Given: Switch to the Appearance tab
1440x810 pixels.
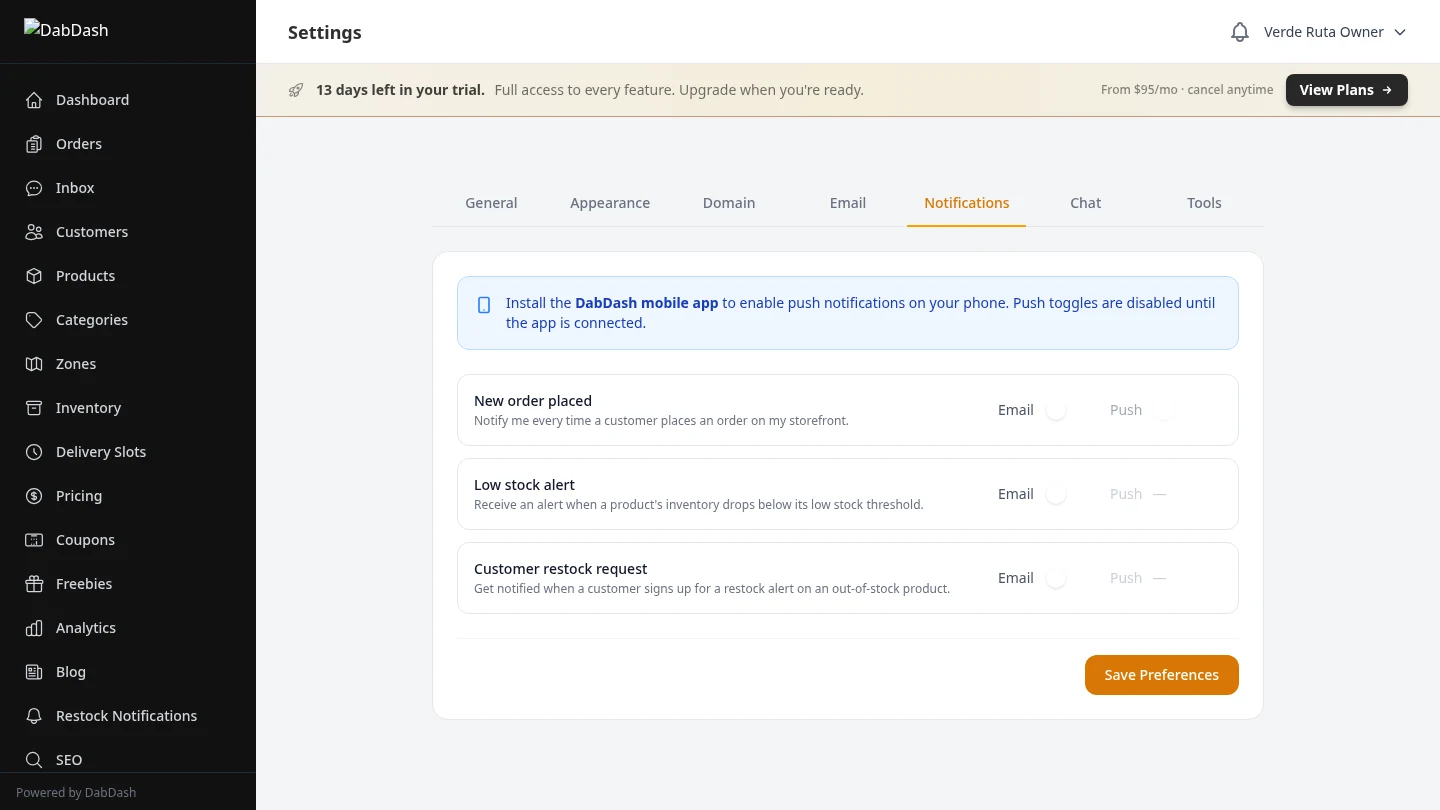Looking at the screenshot, I should pos(610,202).
